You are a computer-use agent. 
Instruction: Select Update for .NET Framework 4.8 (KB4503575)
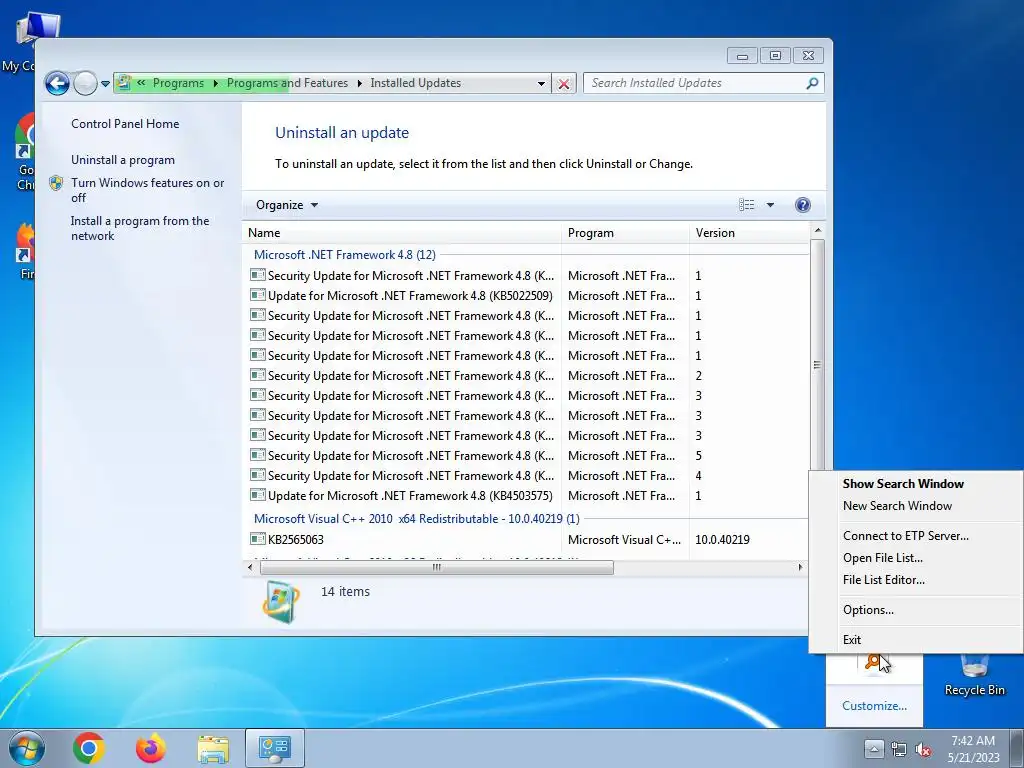410,496
